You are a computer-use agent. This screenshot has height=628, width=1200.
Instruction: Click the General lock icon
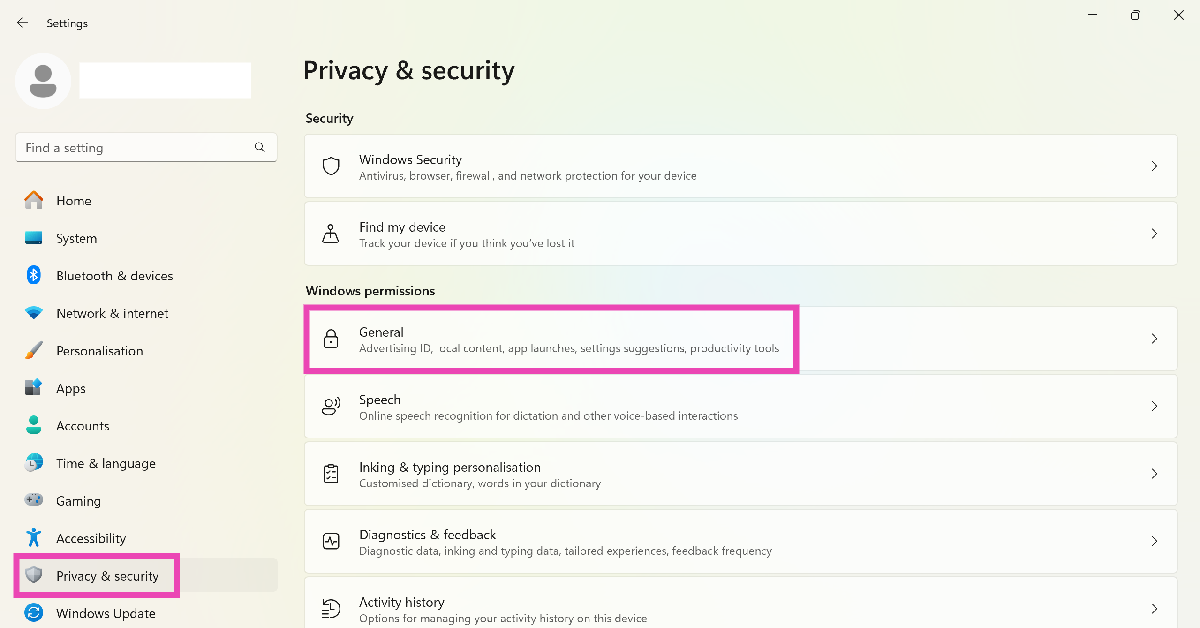[331, 340]
